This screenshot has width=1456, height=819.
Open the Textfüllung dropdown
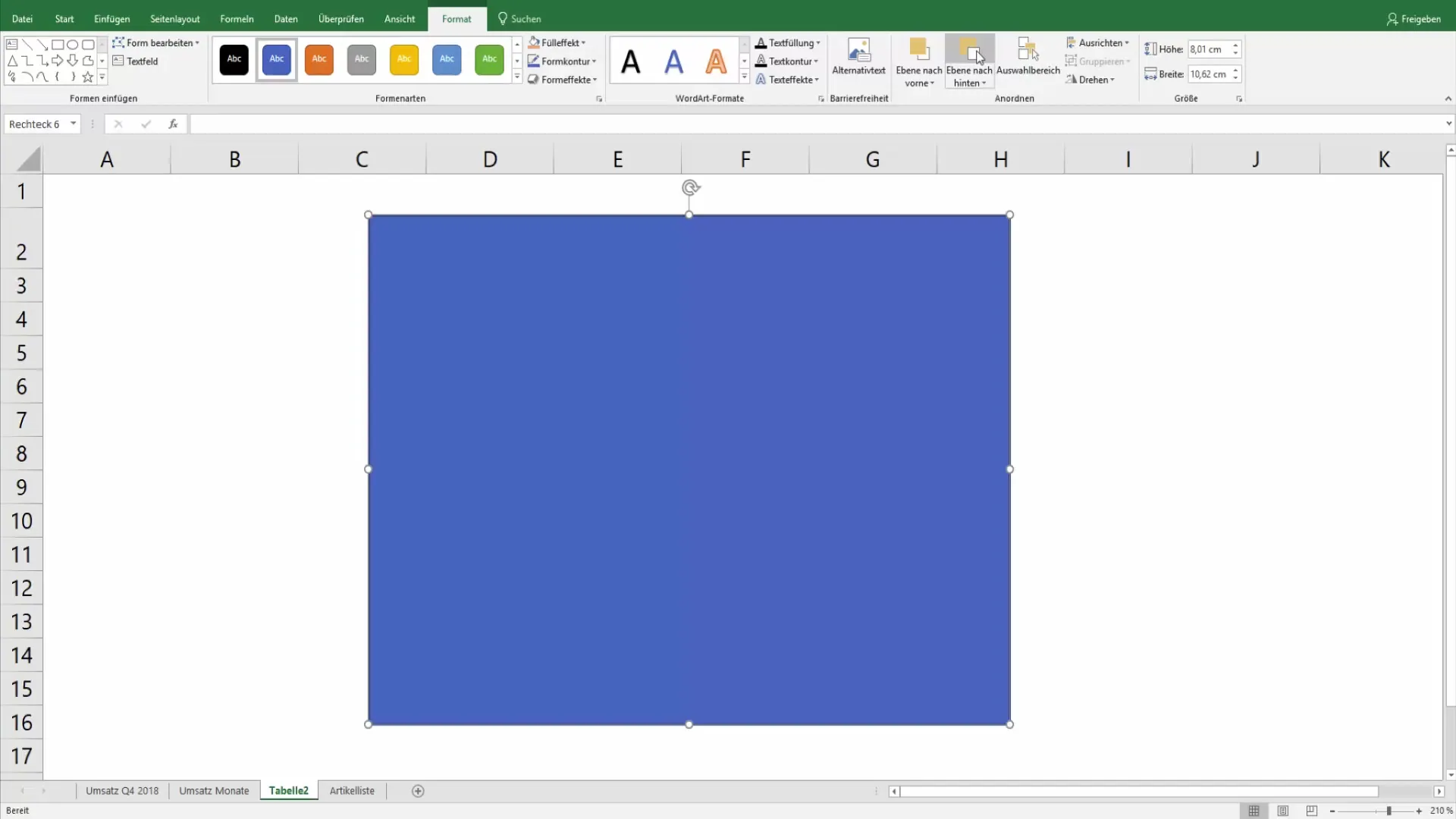coord(788,42)
